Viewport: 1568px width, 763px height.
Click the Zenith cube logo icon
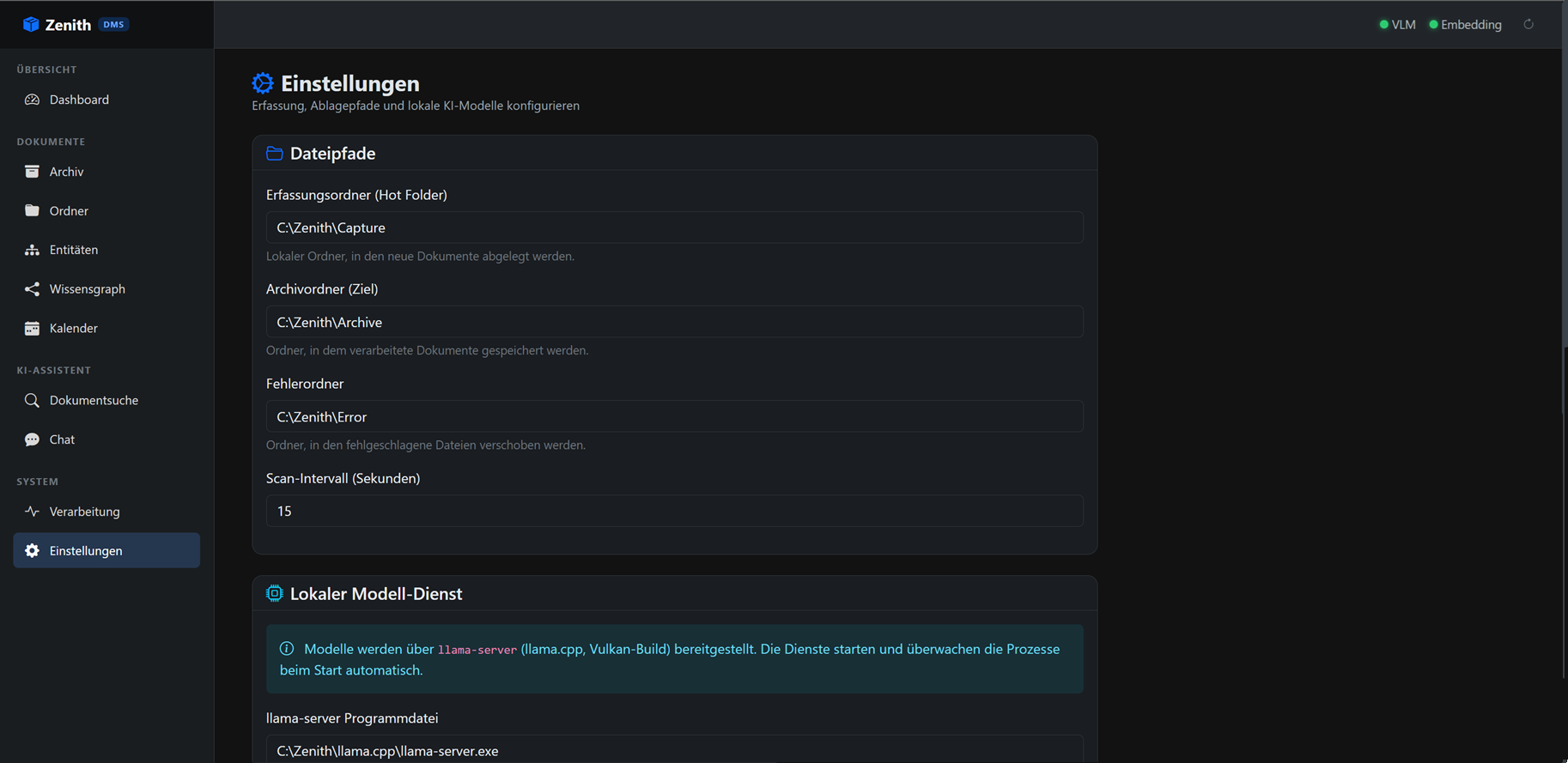pyautogui.click(x=31, y=24)
